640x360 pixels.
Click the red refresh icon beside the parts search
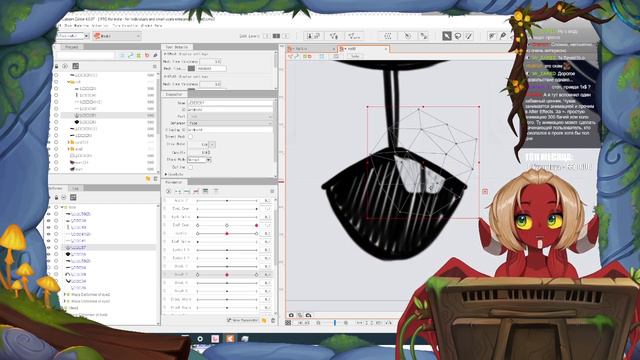(147, 55)
